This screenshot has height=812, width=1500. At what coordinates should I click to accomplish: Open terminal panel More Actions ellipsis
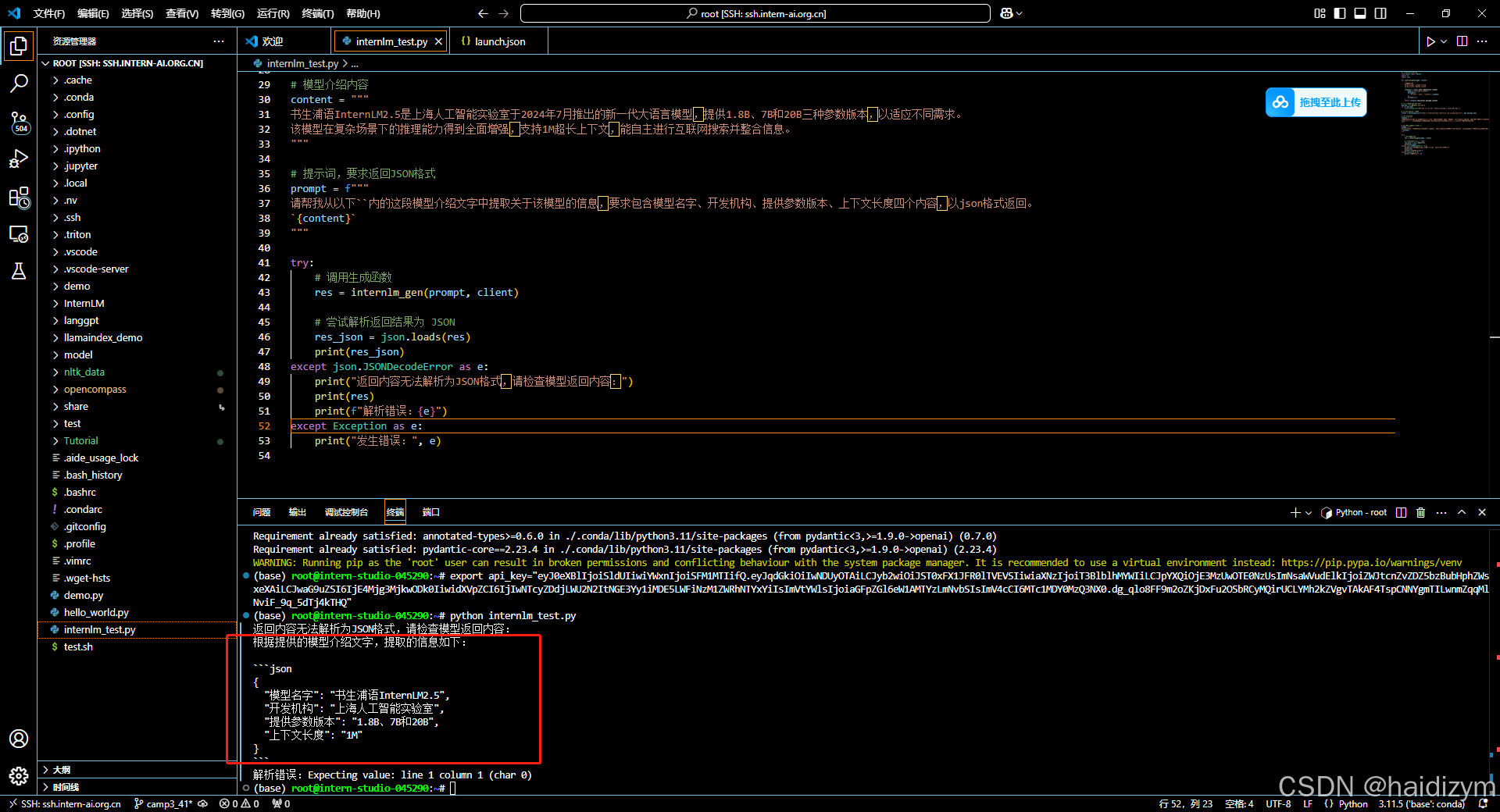pyautogui.click(x=1441, y=512)
